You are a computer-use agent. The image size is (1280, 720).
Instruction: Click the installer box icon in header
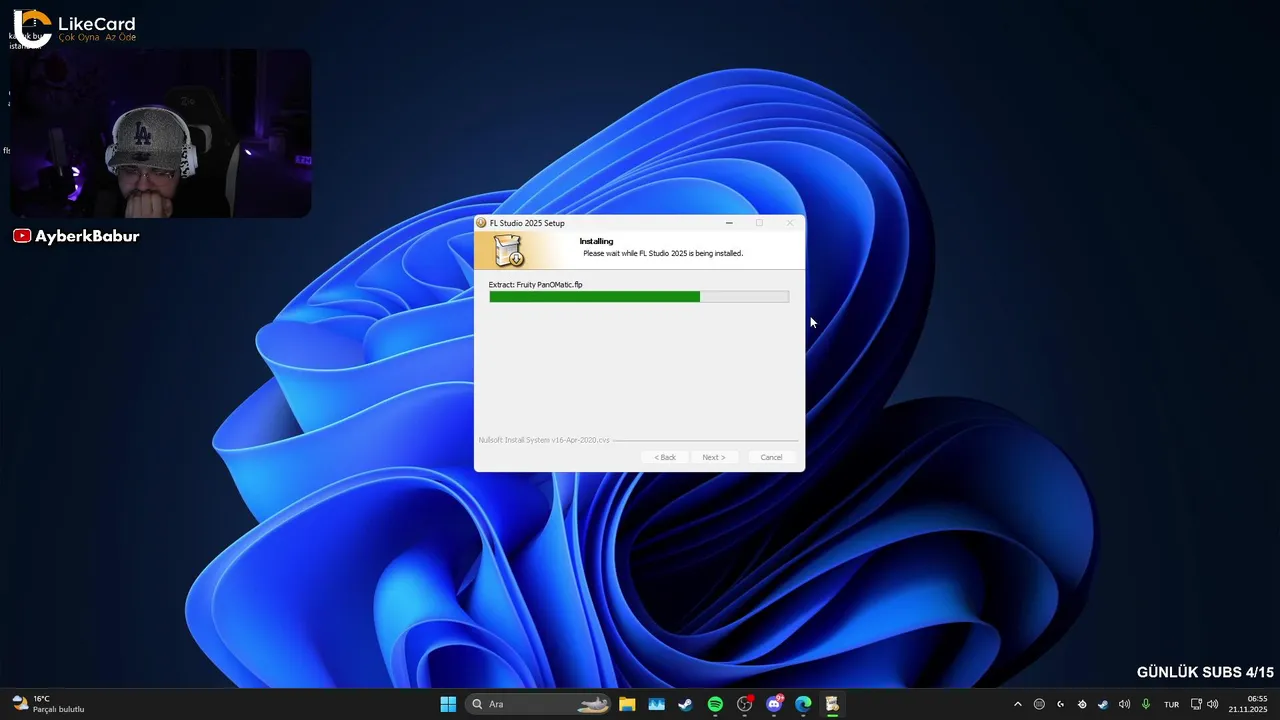coord(509,251)
